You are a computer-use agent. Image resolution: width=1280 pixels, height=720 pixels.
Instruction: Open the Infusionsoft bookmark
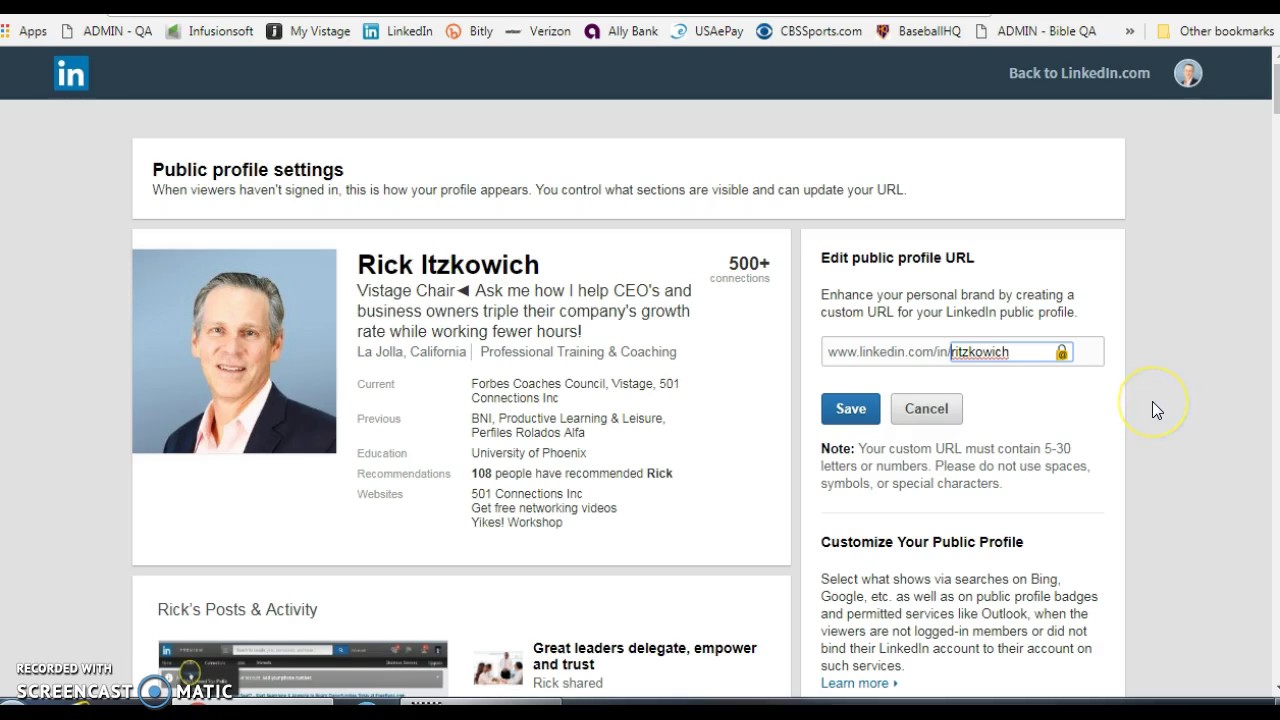(210, 31)
